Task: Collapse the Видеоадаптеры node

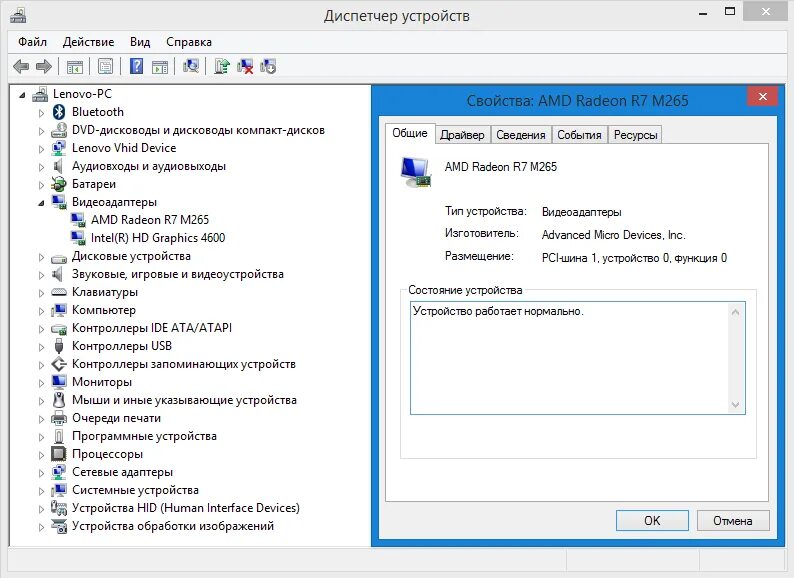Action: click(x=42, y=203)
